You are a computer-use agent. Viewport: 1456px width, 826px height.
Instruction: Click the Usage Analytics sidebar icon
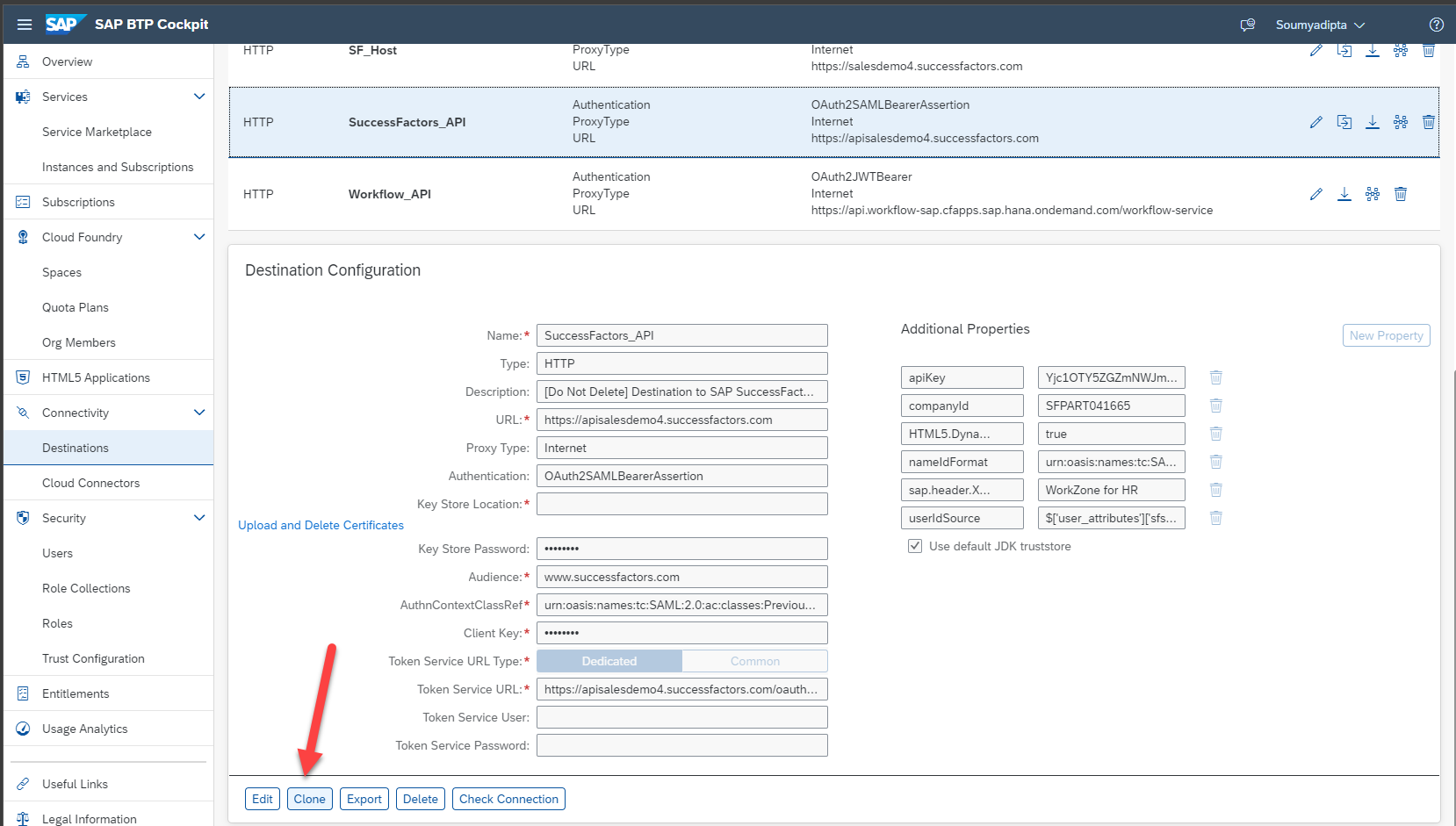[24, 729]
